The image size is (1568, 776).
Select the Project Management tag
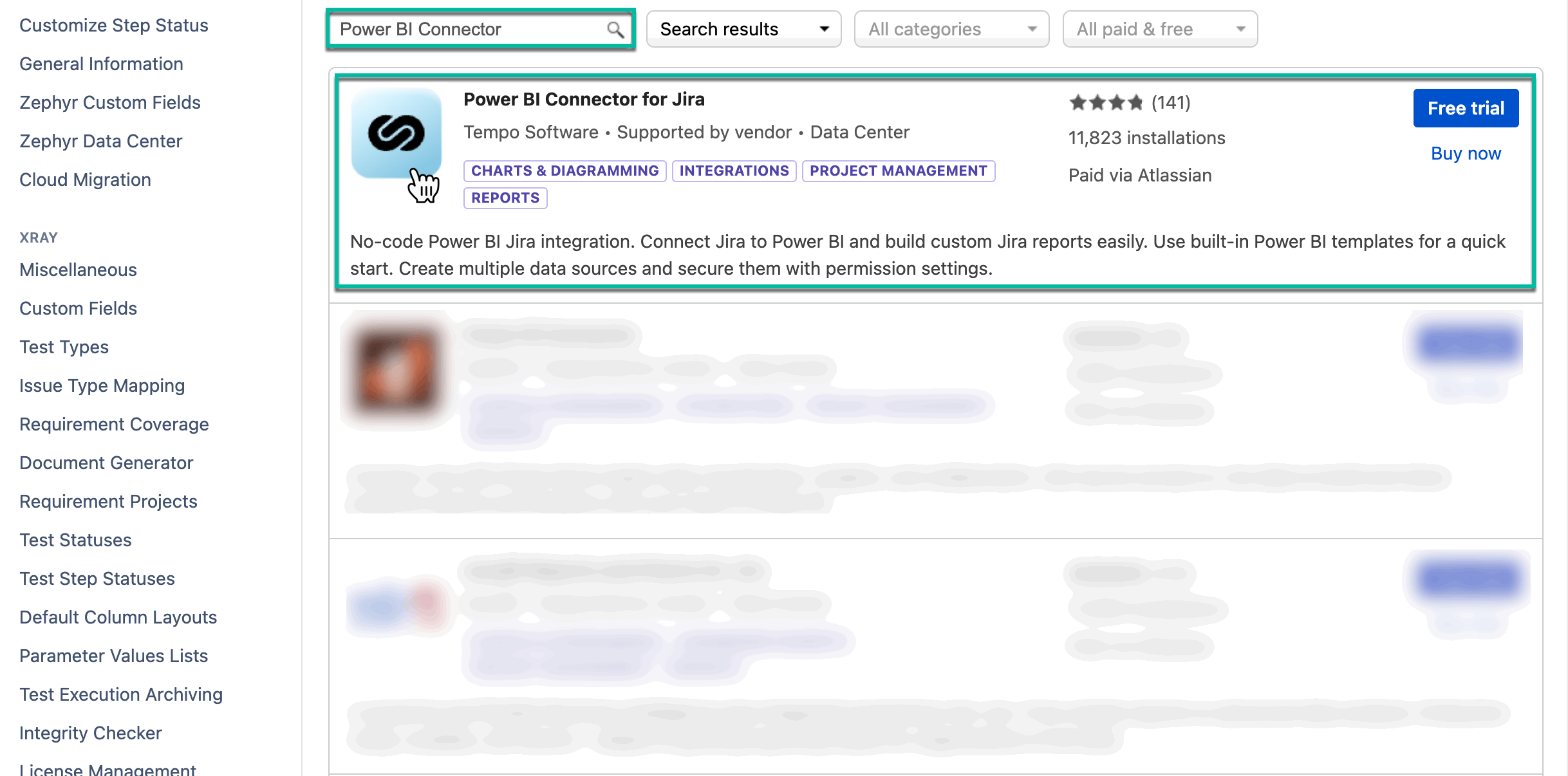[x=898, y=171]
